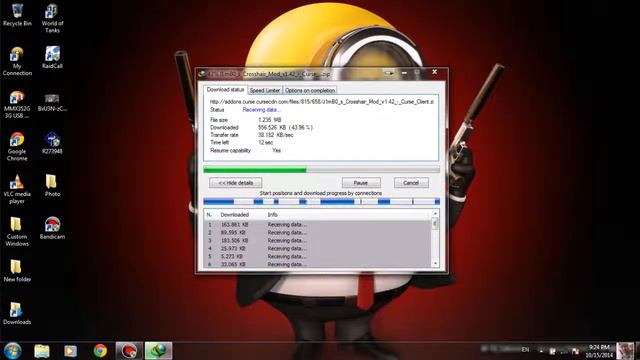Open the Windows Start menu orb
Screen dimensions: 640x360
(13, 351)
